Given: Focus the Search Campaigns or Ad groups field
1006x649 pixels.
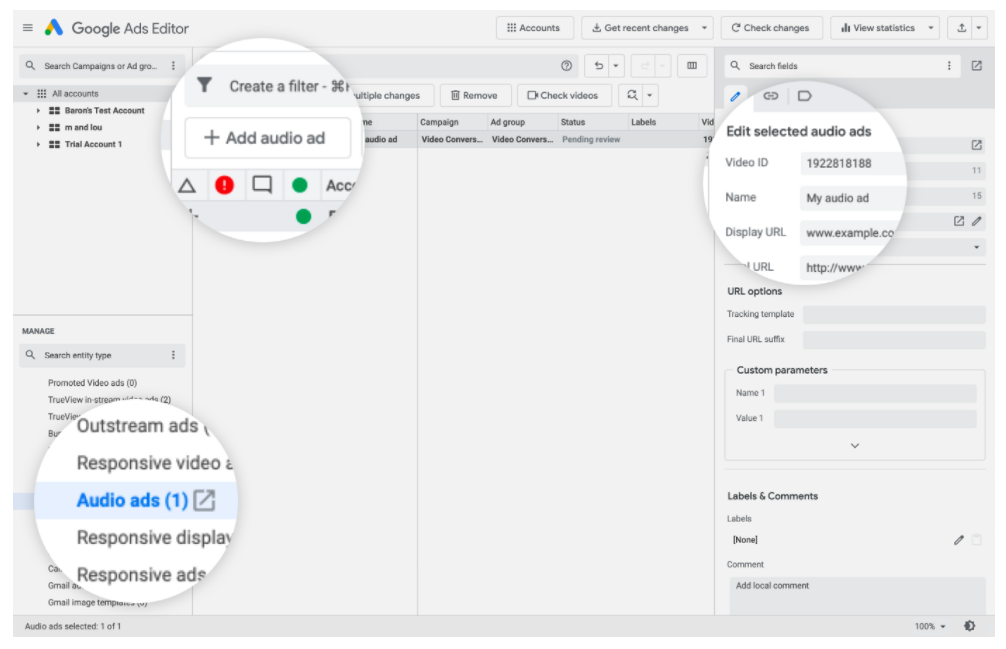Looking at the screenshot, I should tap(101, 65).
